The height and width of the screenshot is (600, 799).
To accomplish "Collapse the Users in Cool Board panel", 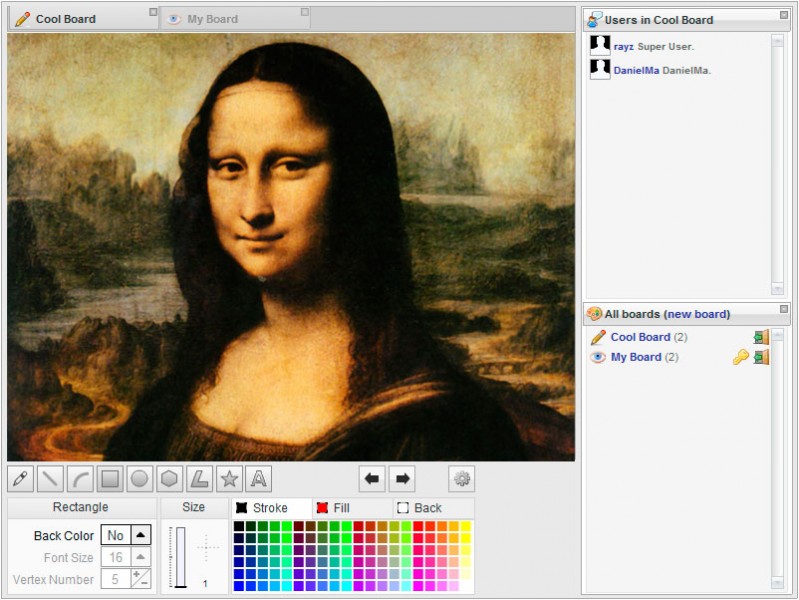I will [784, 15].
